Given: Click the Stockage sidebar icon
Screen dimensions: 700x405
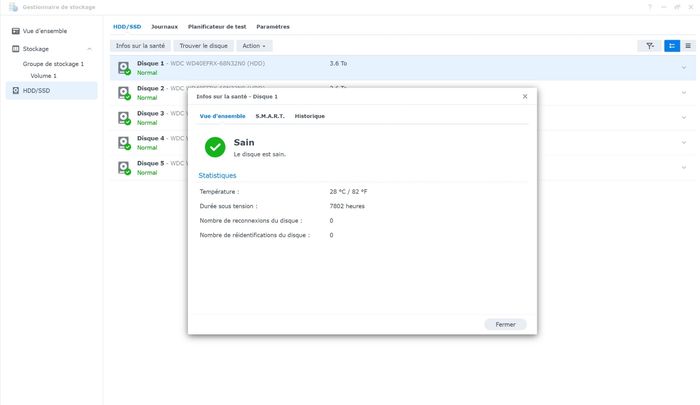Looking at the screenshot, I should click(16, 49).
